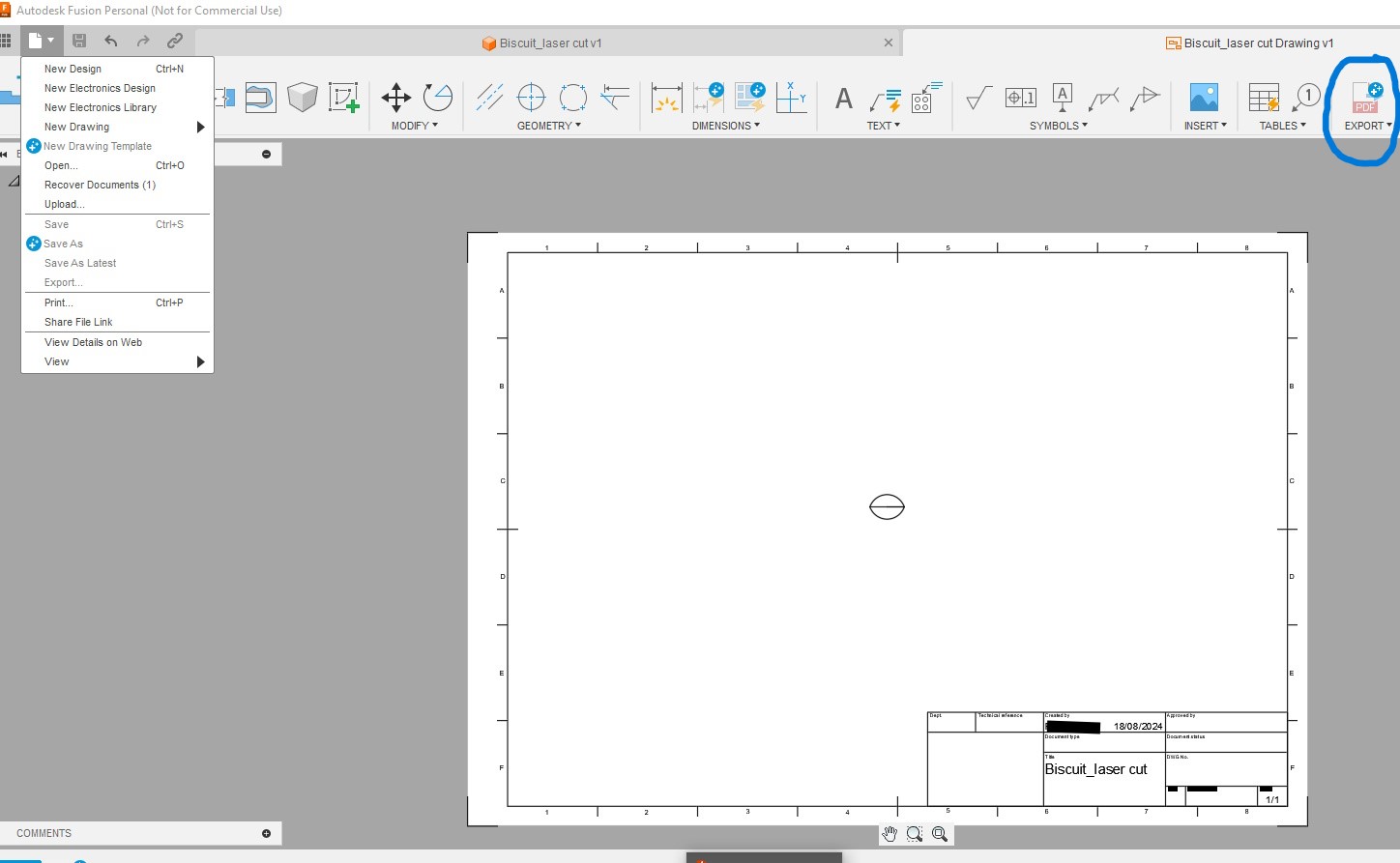Open View Details on Web

(93, 342)
